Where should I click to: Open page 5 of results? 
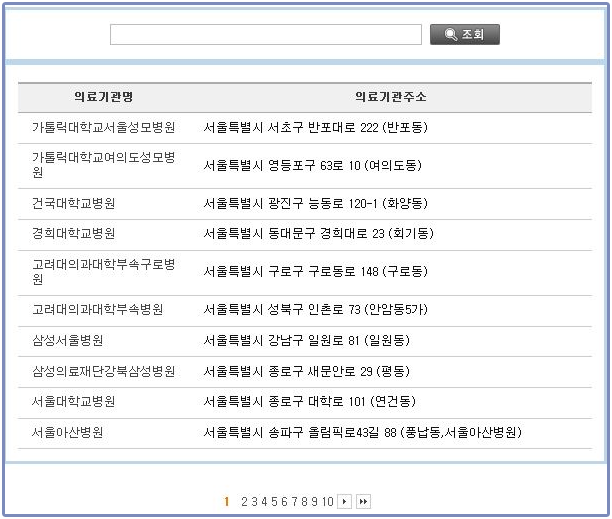pyautogui.click(x=274, y=501)
